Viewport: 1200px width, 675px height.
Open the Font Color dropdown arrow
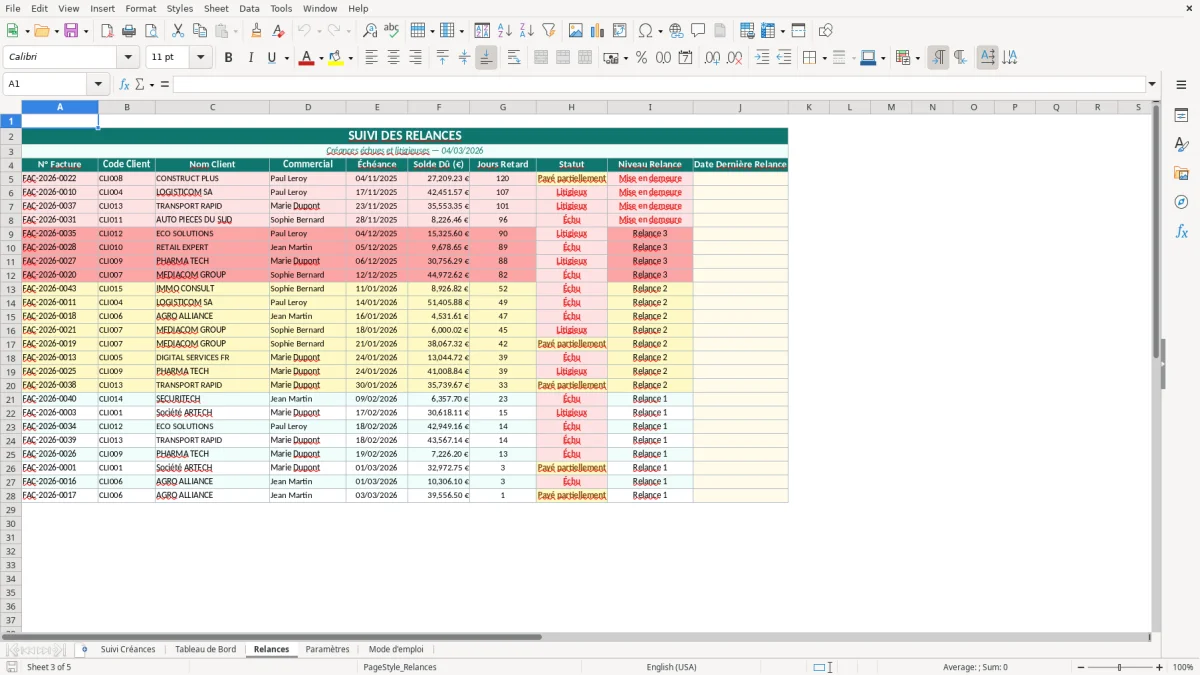(x=320, y=58)
